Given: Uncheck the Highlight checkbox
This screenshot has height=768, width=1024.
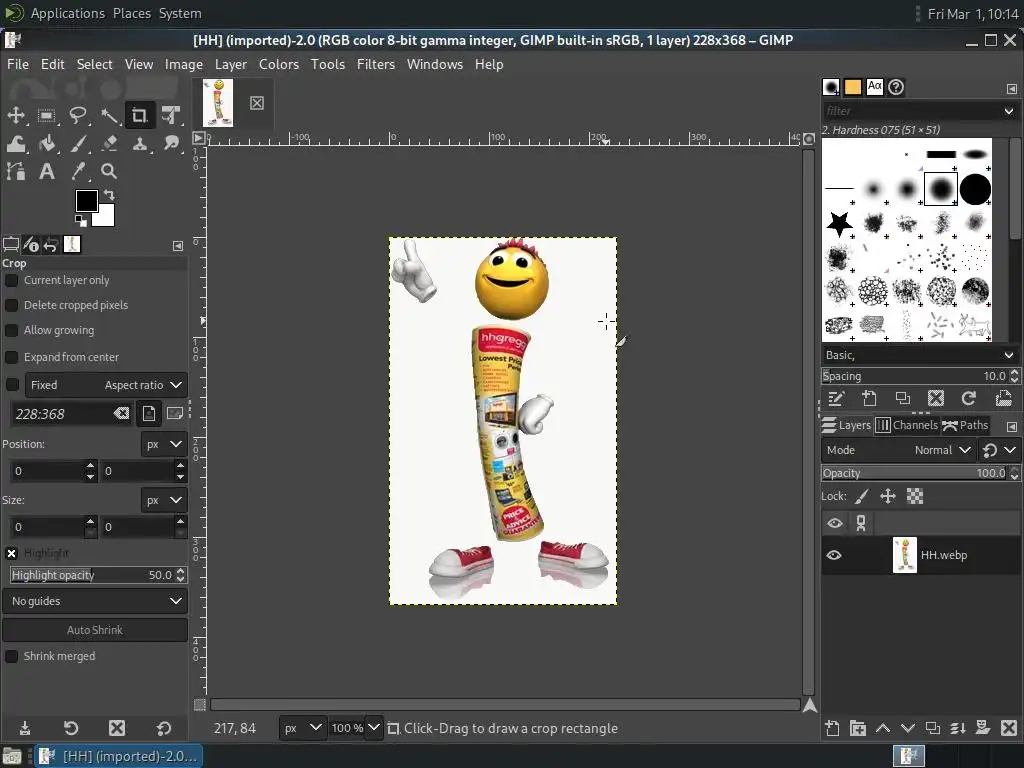Looking at the screenshot, I should click(x=11, y=553).
